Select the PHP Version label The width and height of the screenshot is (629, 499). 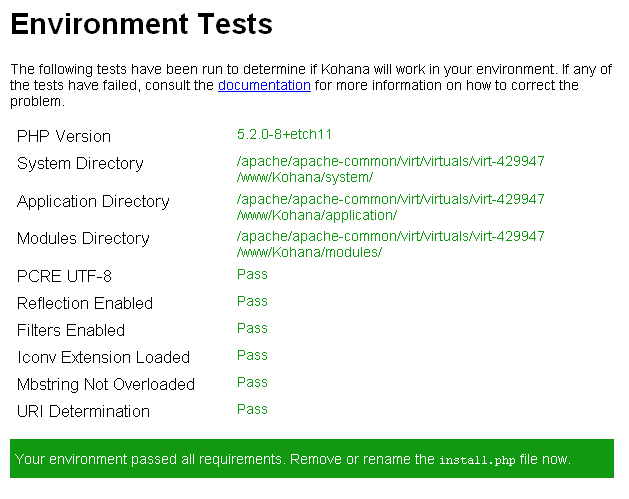pyautogui.click(x=64, y=136)
